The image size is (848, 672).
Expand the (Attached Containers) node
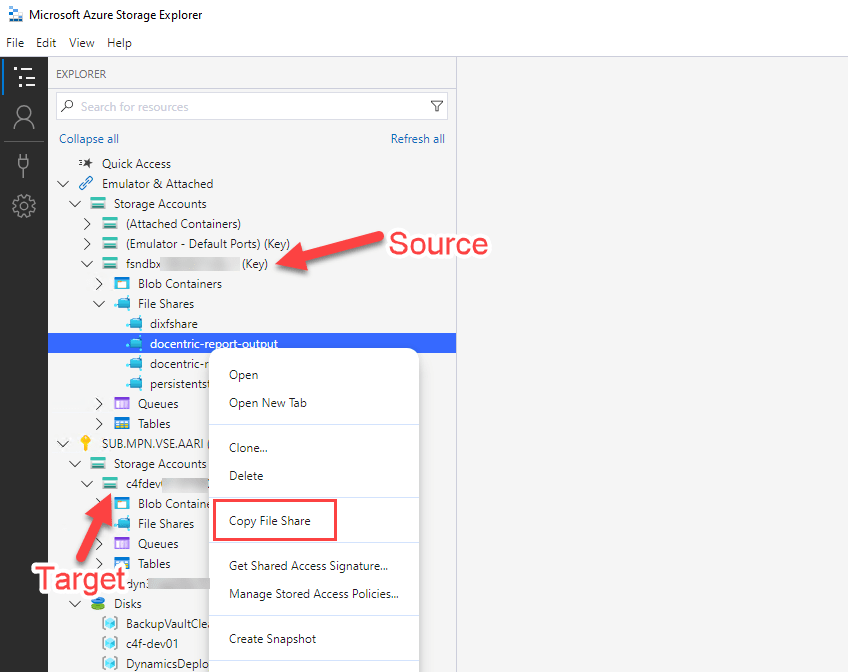point(87,224)
